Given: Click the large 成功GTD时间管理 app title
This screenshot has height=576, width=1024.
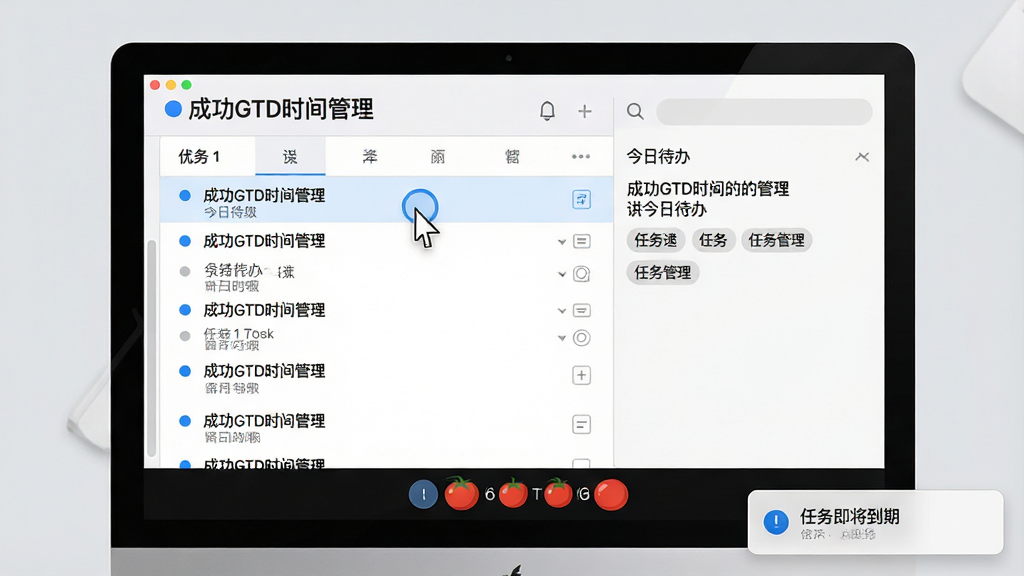Looking at the screenshot, I should tap(281, 109).
